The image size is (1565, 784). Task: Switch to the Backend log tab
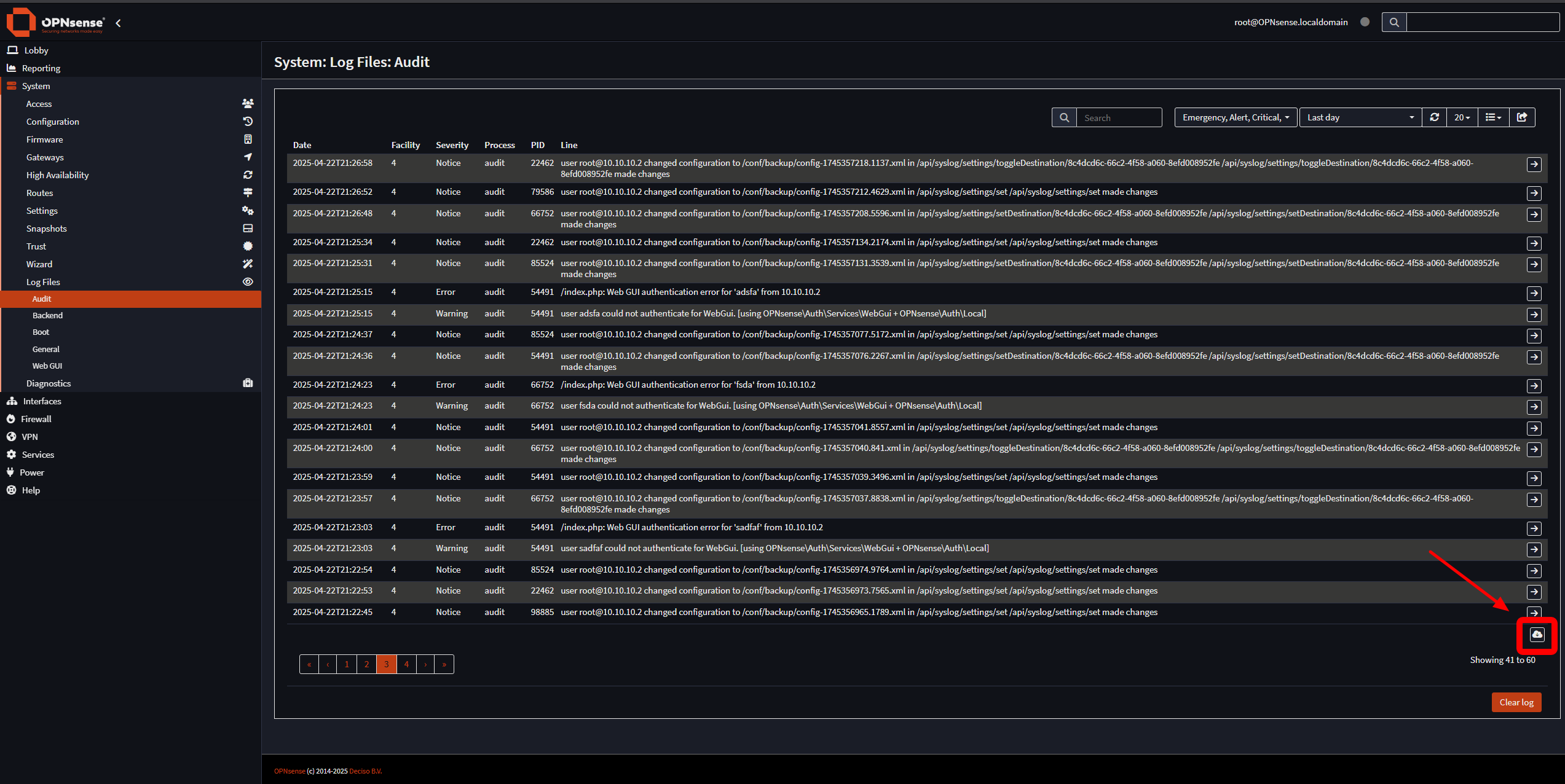pyautogui.click(x=48, y=315)
